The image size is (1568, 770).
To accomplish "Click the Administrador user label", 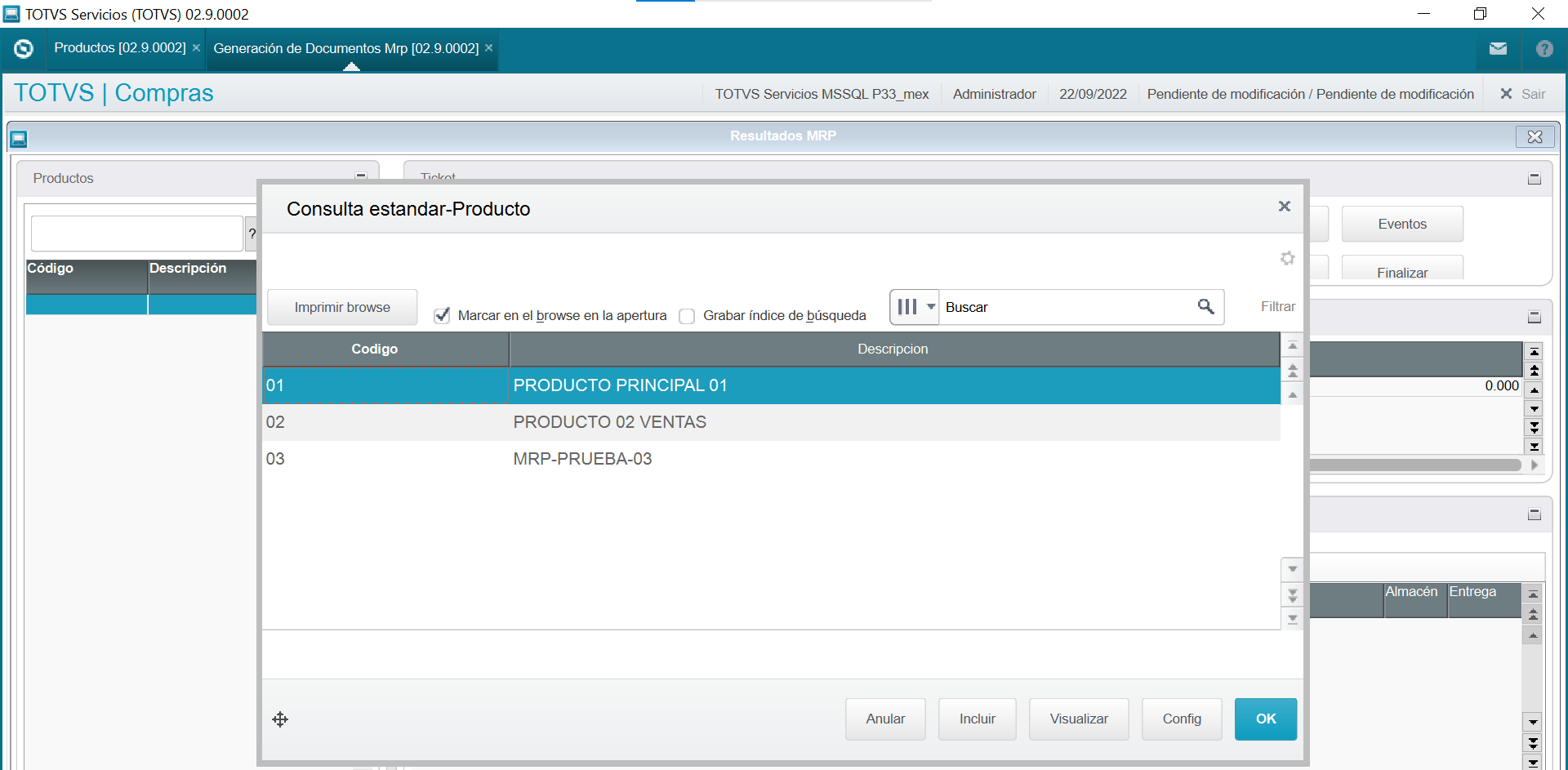I will (994, 94).
